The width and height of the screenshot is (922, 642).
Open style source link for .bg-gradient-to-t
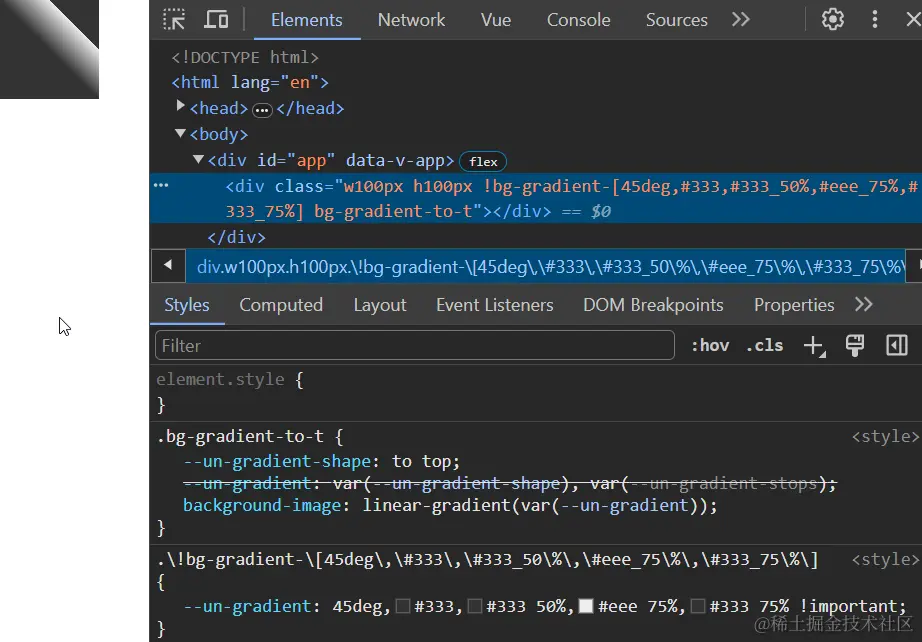coord(883,436)
